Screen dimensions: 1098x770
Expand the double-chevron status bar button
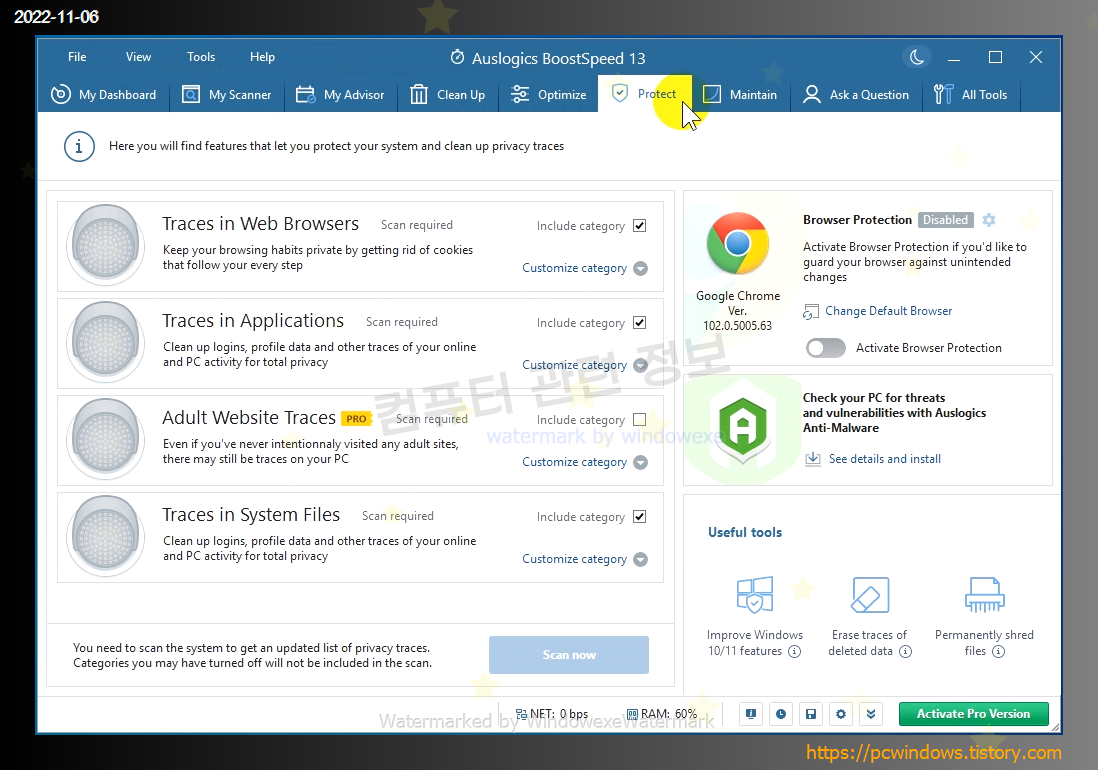871,714
